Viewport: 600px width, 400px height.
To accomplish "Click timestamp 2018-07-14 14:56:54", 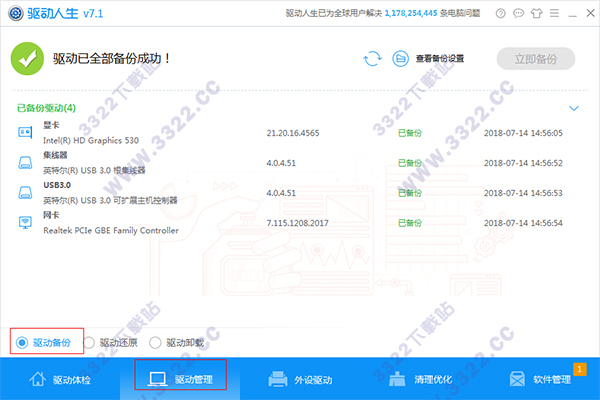I will pos(523,223).
